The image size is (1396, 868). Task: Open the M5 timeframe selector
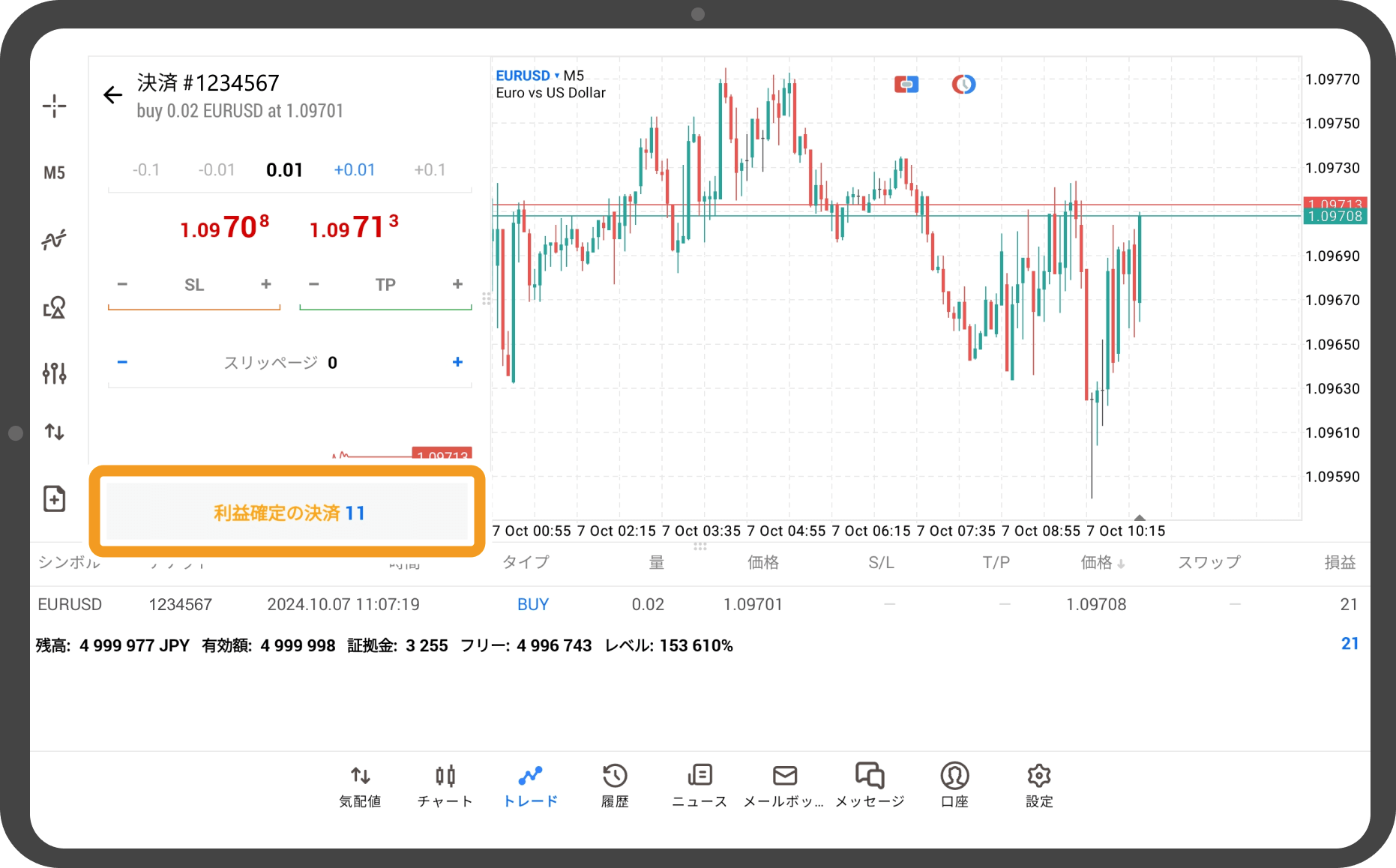[54, 173]
